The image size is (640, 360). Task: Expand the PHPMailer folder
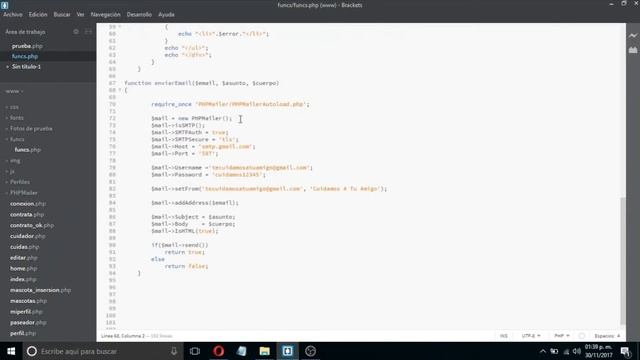pos(24,193)
